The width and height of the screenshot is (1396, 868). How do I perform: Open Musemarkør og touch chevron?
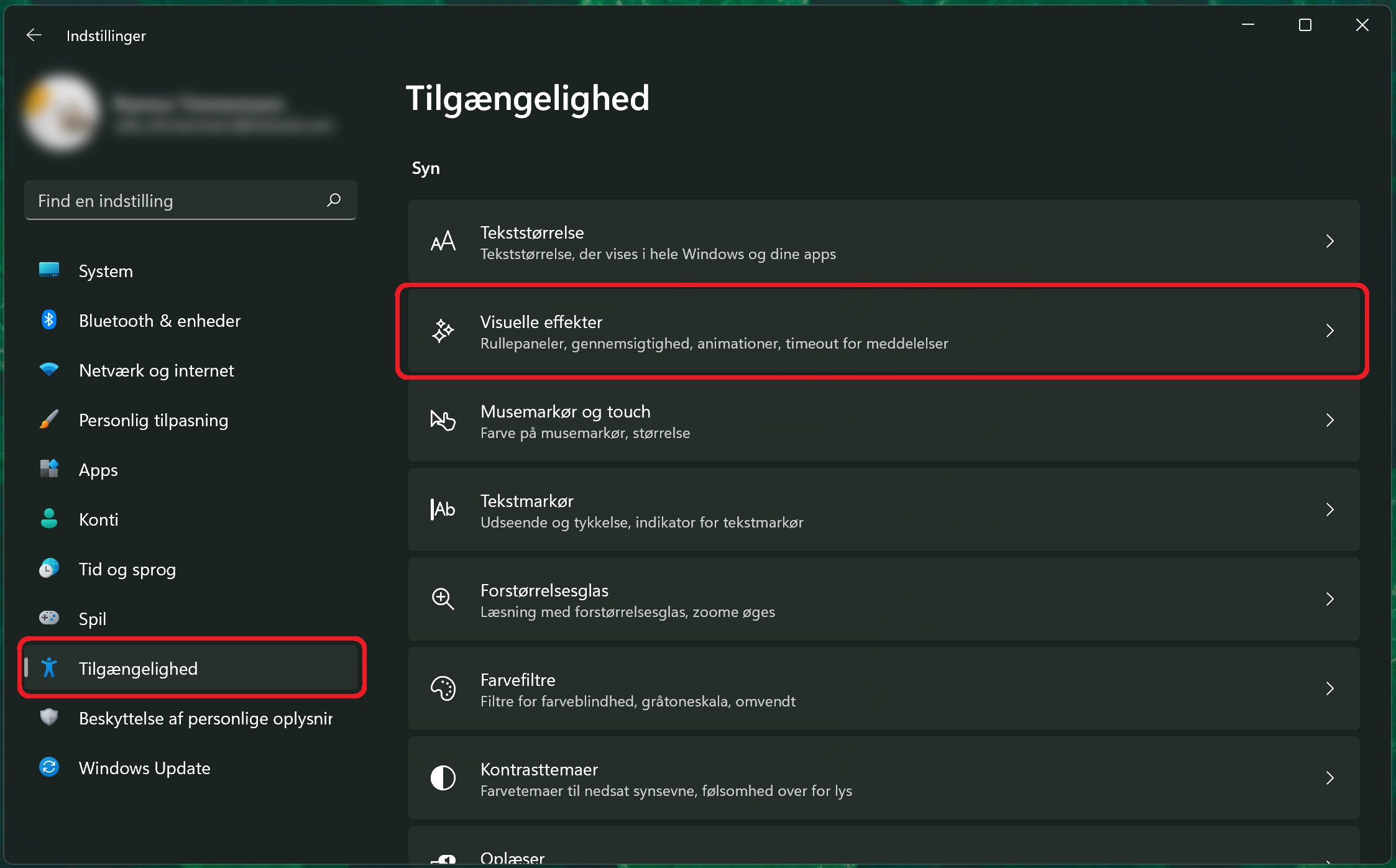click(1330, 420)
